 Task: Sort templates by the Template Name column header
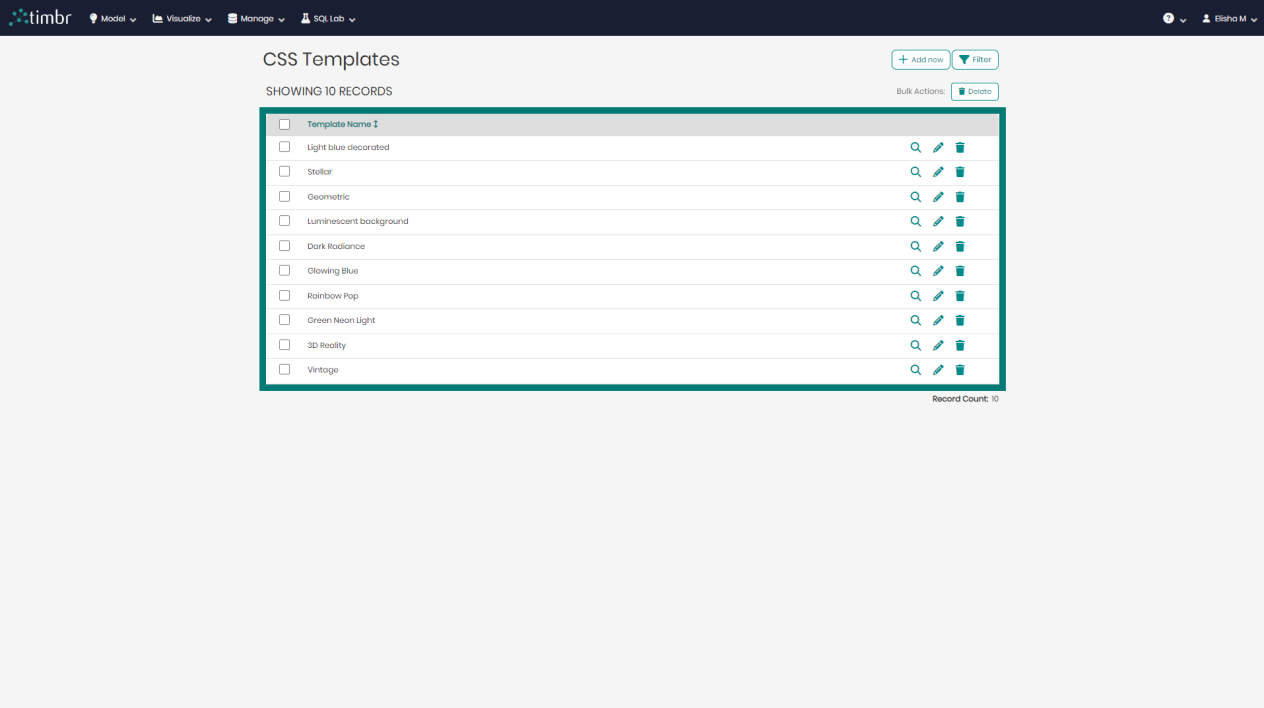click(x=339, y=123)
